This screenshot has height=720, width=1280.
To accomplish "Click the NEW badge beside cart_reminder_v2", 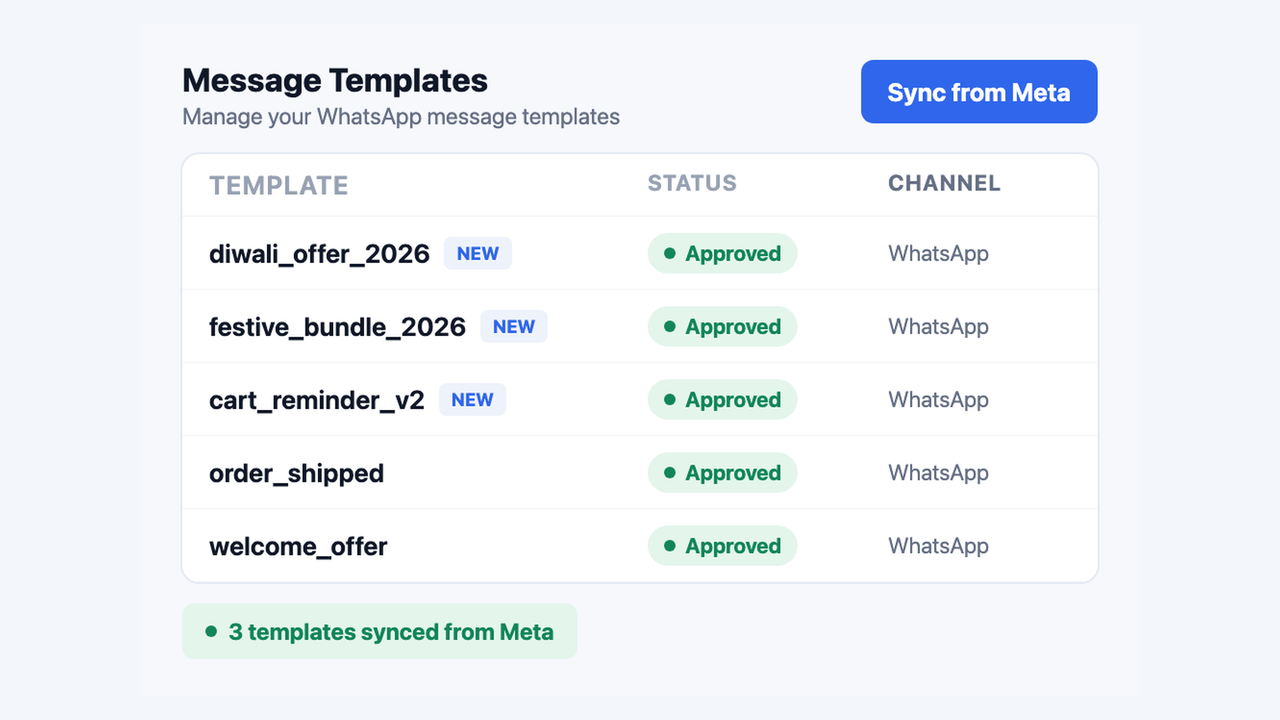I will 472,400.
